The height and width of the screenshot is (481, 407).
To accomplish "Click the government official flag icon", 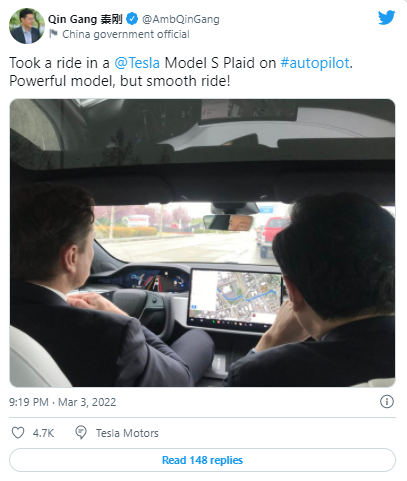I will point(53,34).
